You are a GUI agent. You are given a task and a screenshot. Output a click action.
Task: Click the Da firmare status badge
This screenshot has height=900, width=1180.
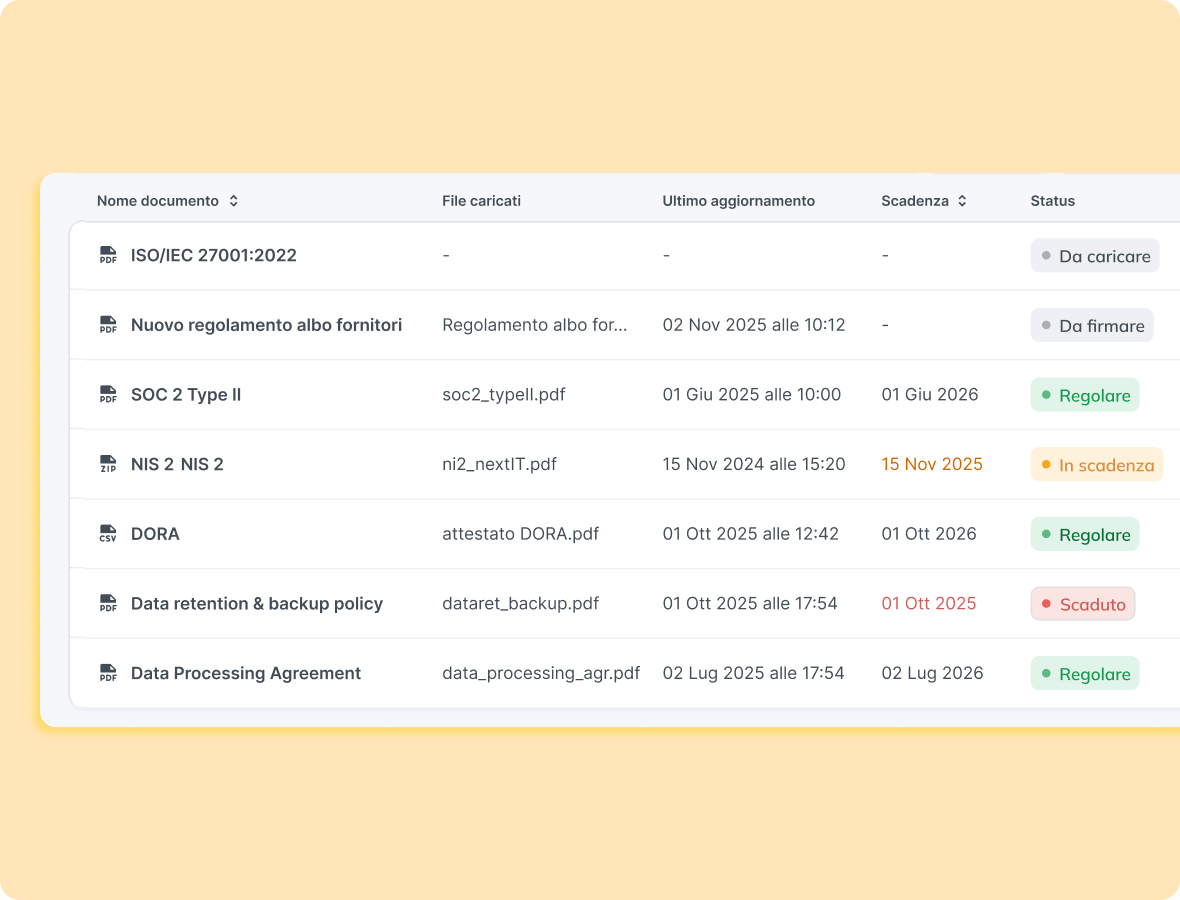point(1091,325)
